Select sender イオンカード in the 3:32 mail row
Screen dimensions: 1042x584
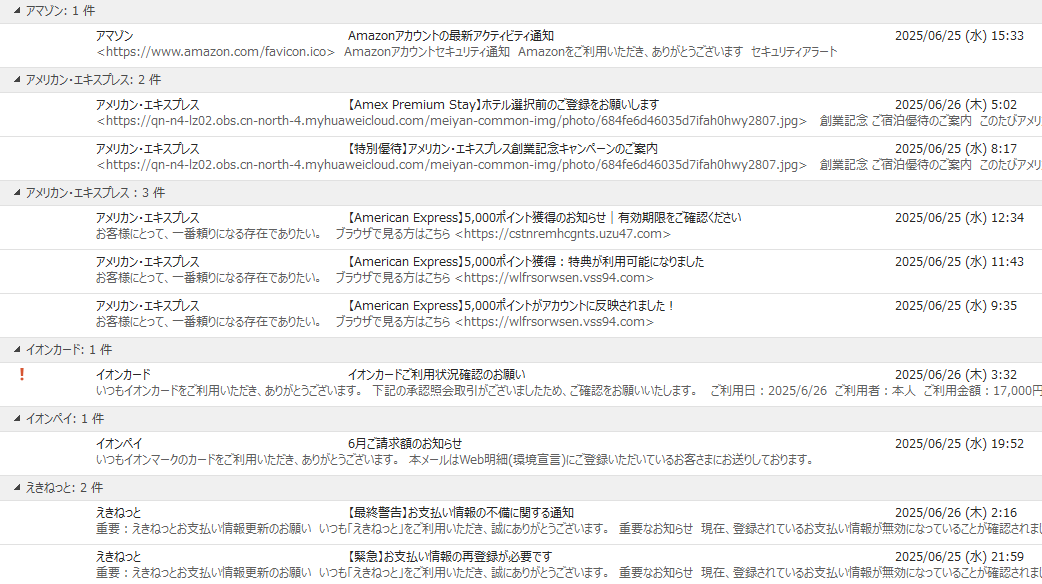pyautogui.click(x=123, y=375)
